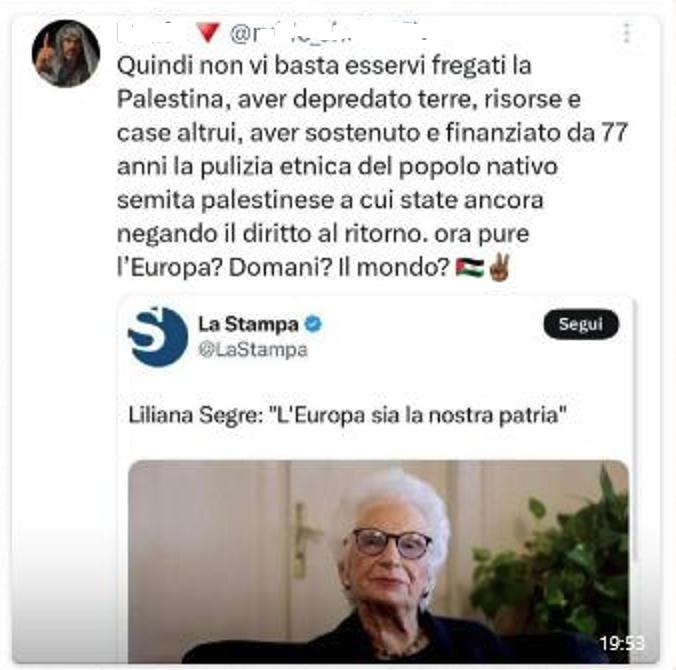Open the Liliana Segre headline text
The width and height of the screenshot is (676, 670).
tap(347, 416)
